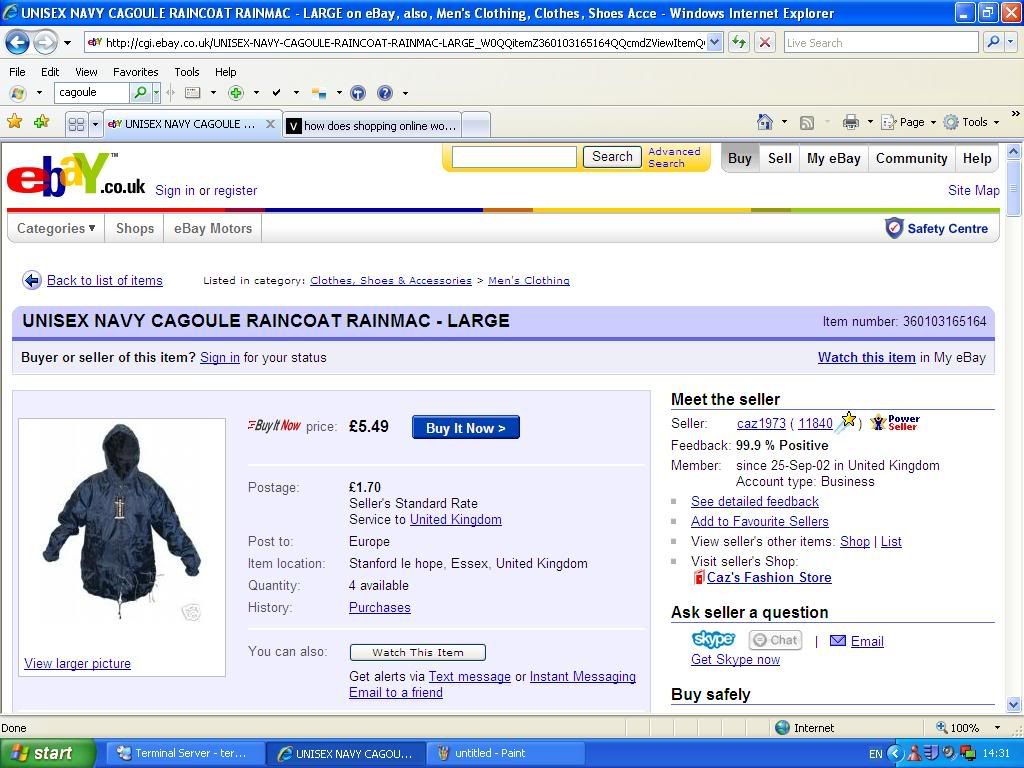Open the eBay Community tab

click(911, 158)
